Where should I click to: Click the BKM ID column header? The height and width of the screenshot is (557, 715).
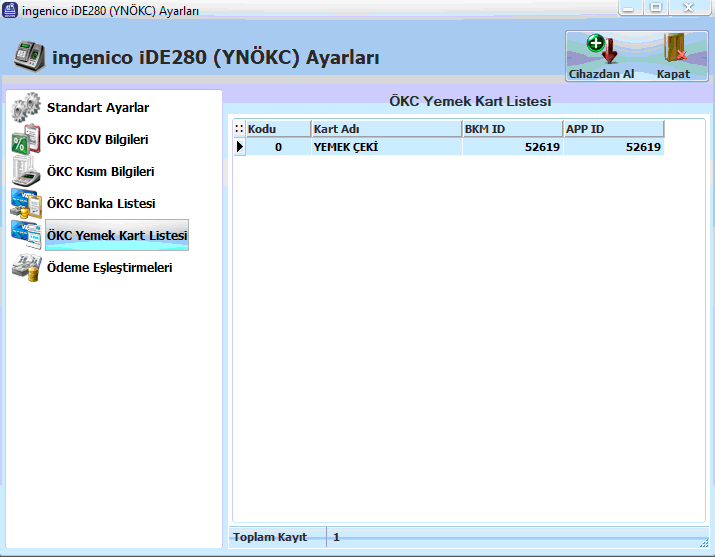[x=513, y=129]
